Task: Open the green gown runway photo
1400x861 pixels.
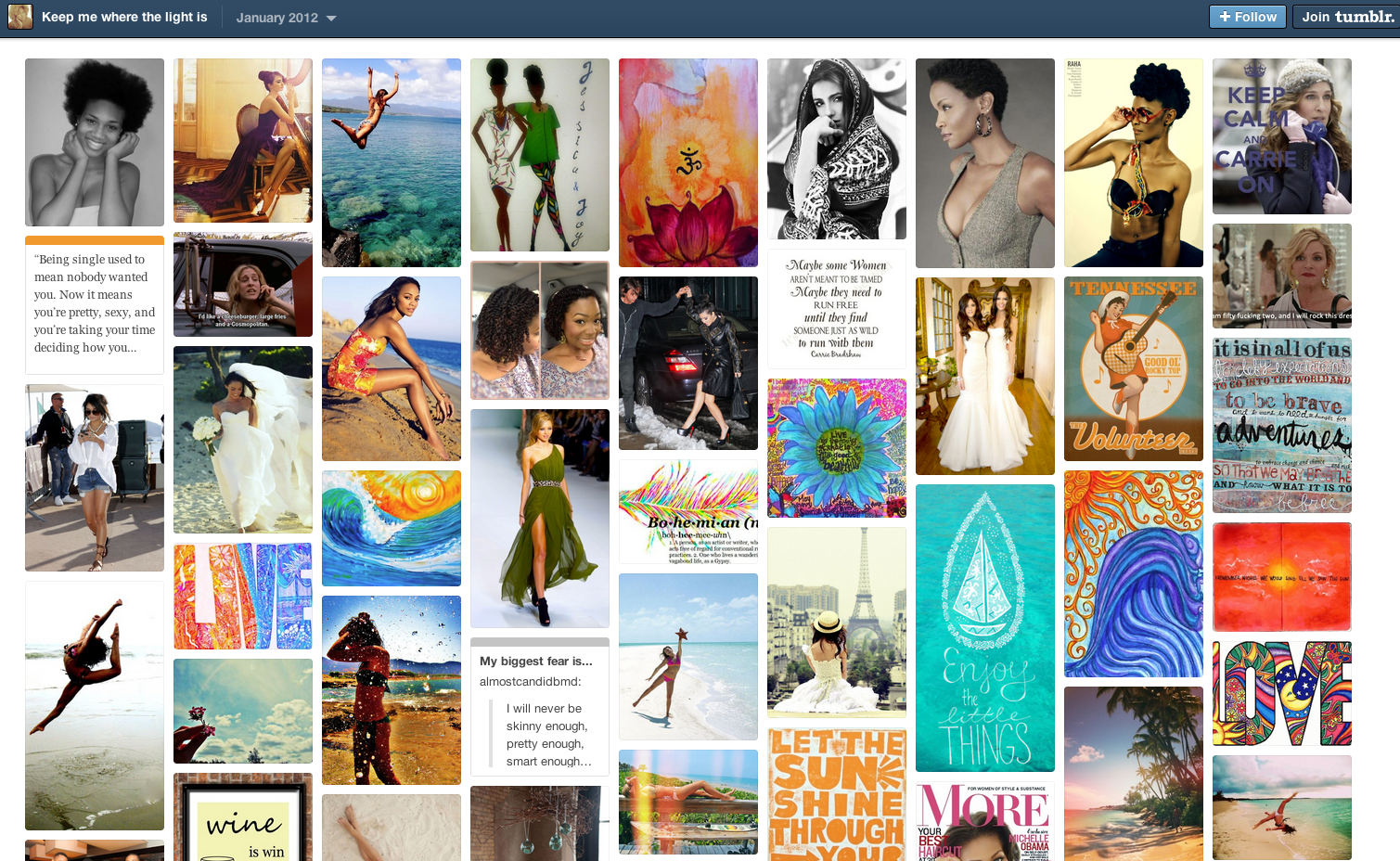Action: [x=539, y=518]
